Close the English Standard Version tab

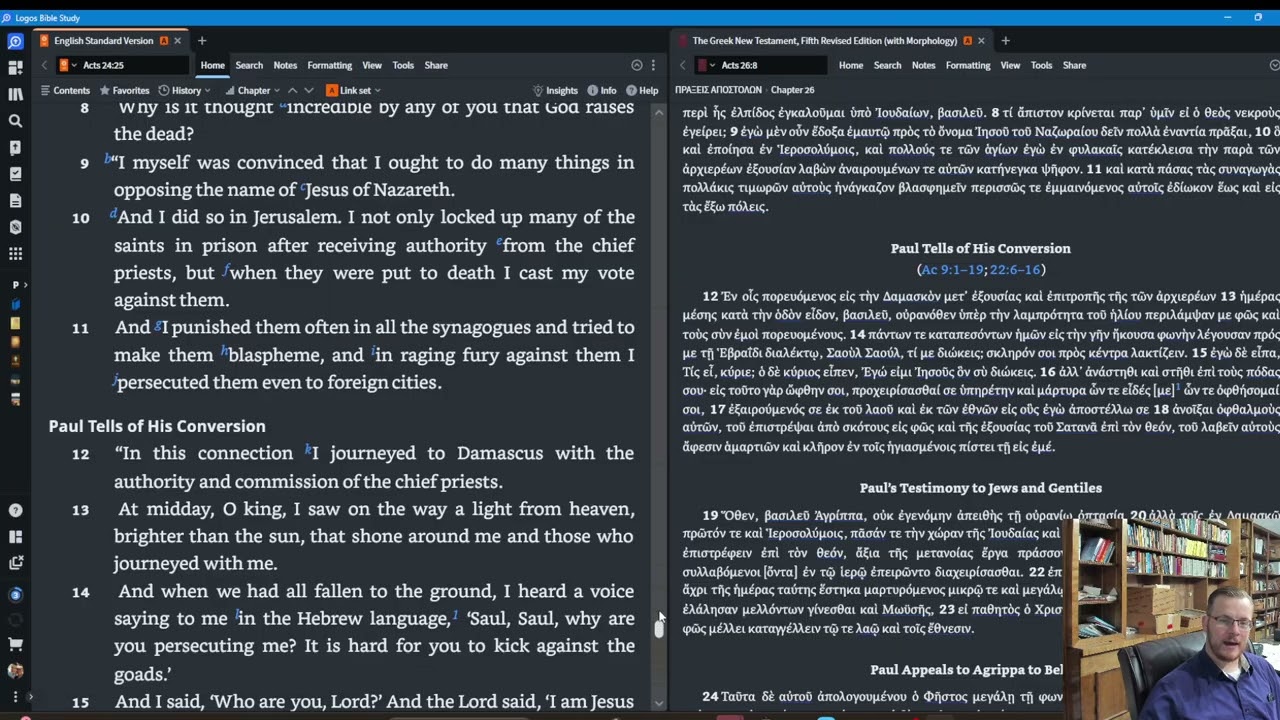(177, 41)
